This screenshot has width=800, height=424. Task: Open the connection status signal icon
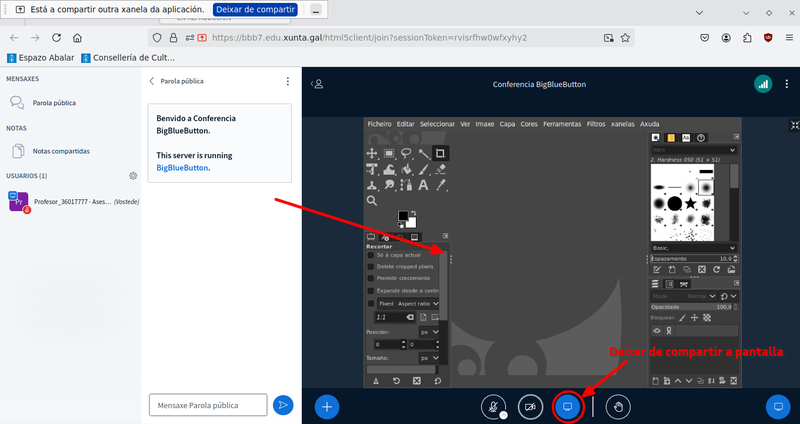[x=763, y=85]
